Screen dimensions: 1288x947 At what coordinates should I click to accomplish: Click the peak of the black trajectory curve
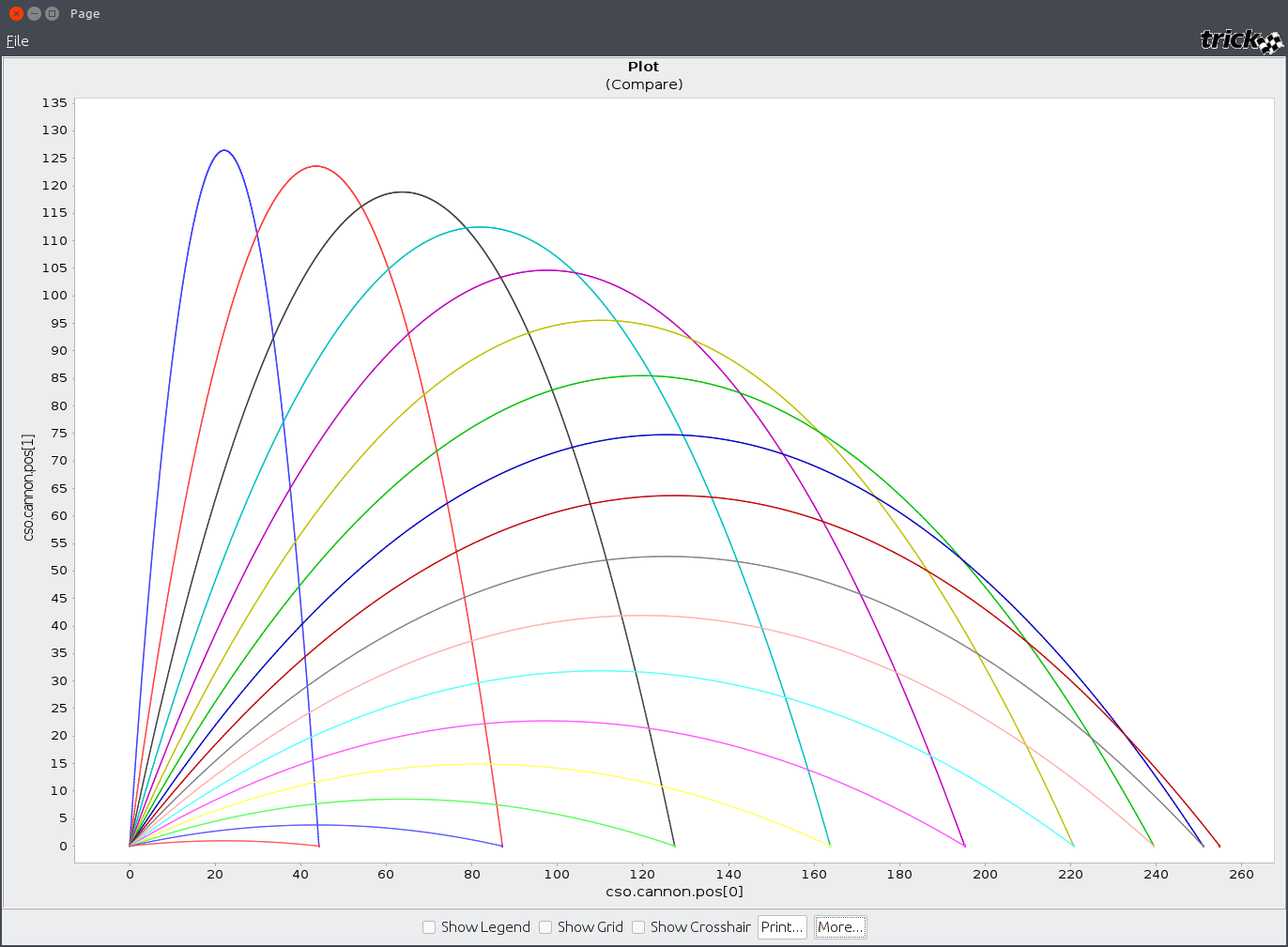click(x=402, y=192)
